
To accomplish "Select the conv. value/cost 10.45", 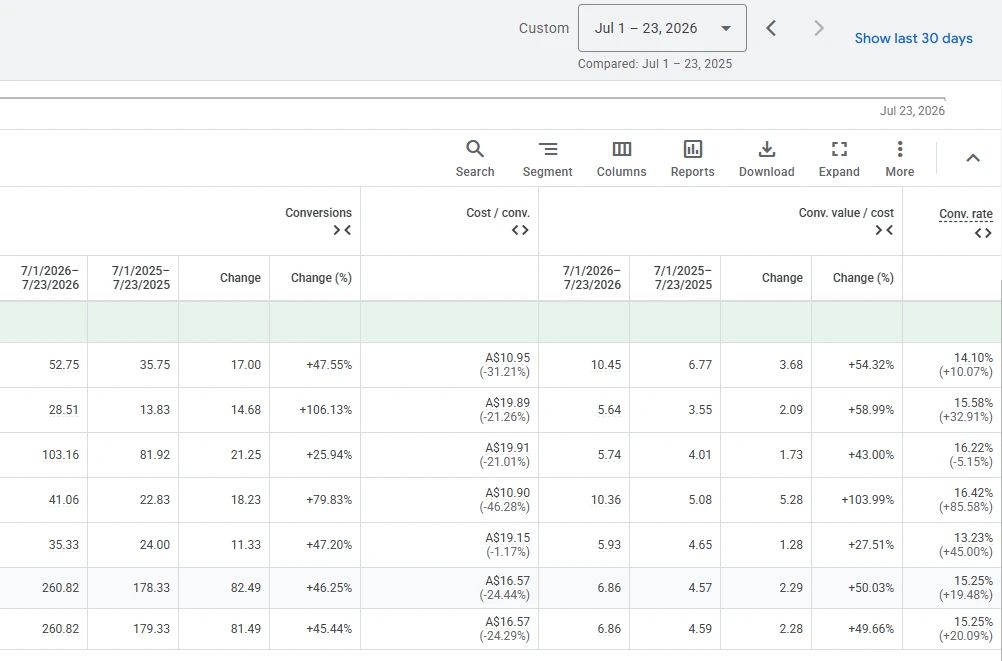I will tap(606, 365).
